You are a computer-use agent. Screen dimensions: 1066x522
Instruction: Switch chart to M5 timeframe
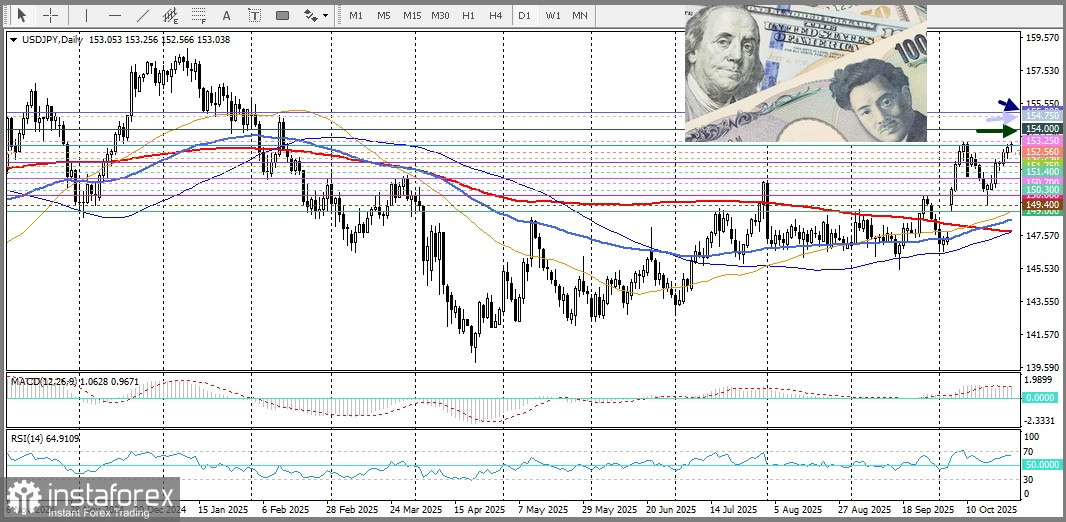(x=383, y=15)
